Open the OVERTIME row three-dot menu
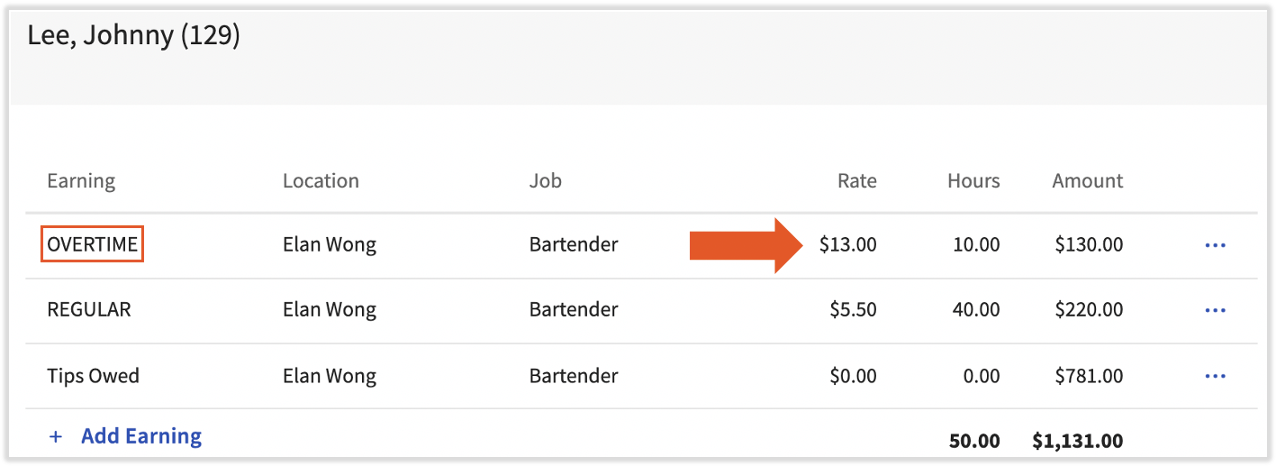 (1215, 245)
